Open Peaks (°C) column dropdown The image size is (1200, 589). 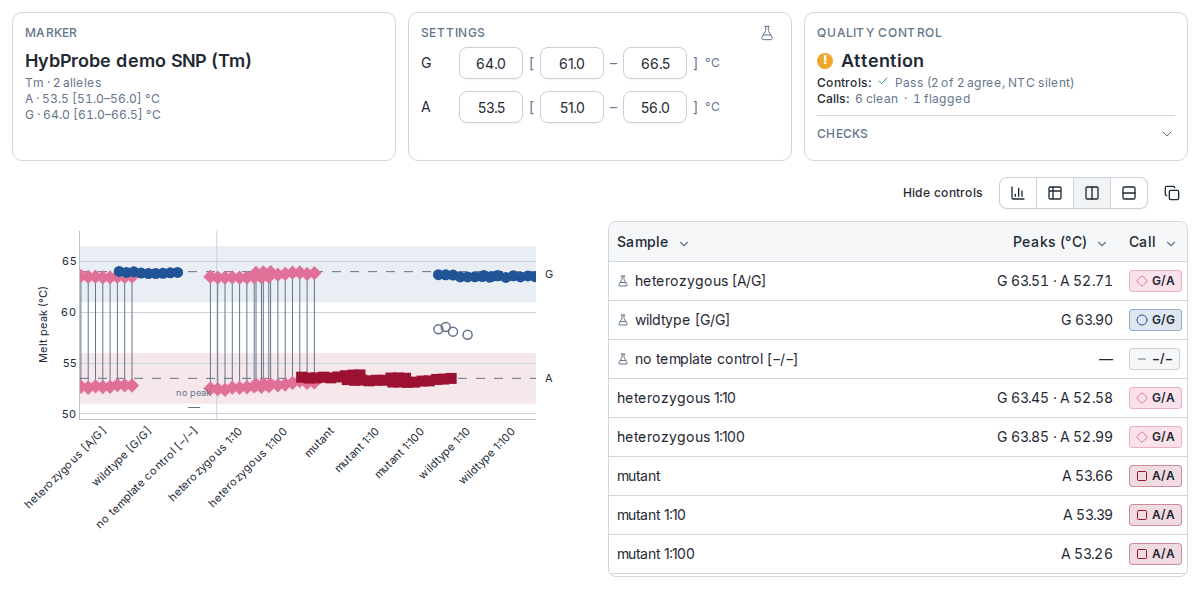(1102, 243)
